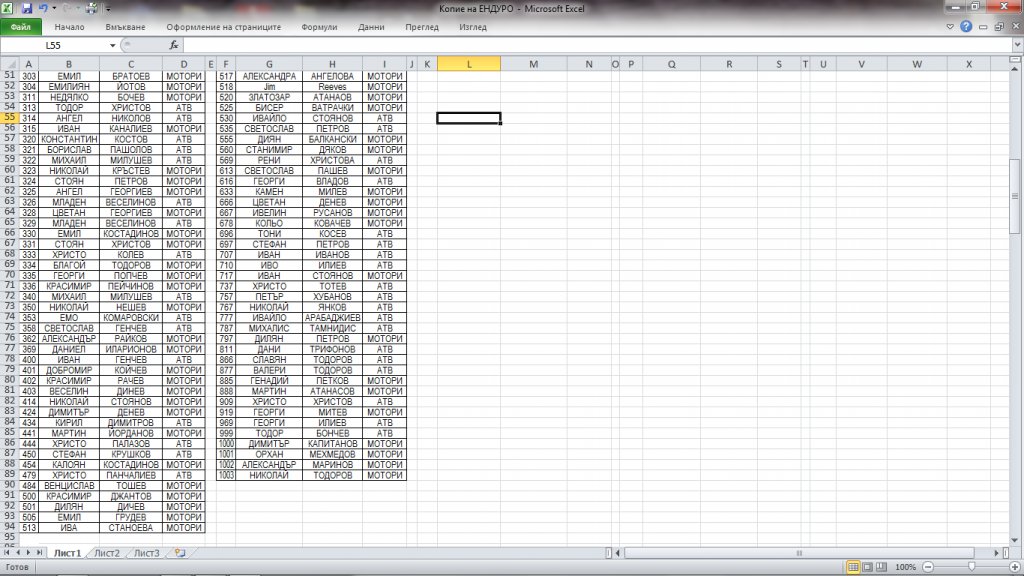This screenshot has width=1024, height=576.
Task: Customize the Quick Access Toolbar dropdown
Action: pos(108,9)
